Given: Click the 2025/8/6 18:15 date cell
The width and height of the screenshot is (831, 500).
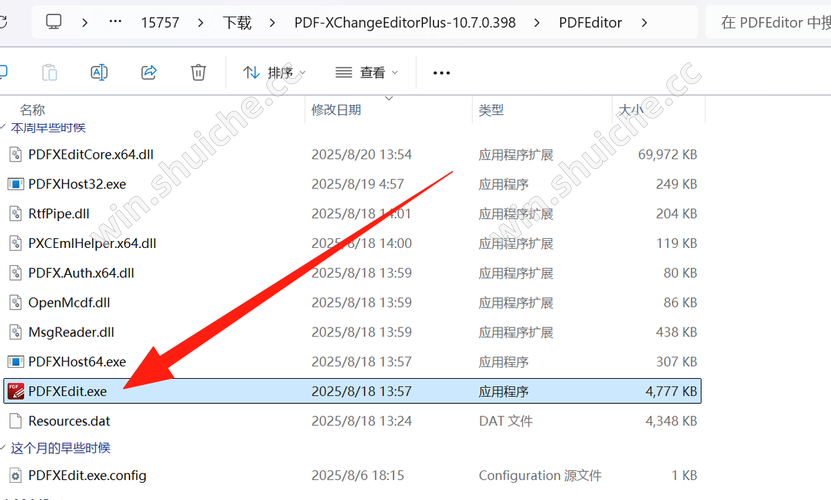Looking at the screenshot, I should coord(358,476).
